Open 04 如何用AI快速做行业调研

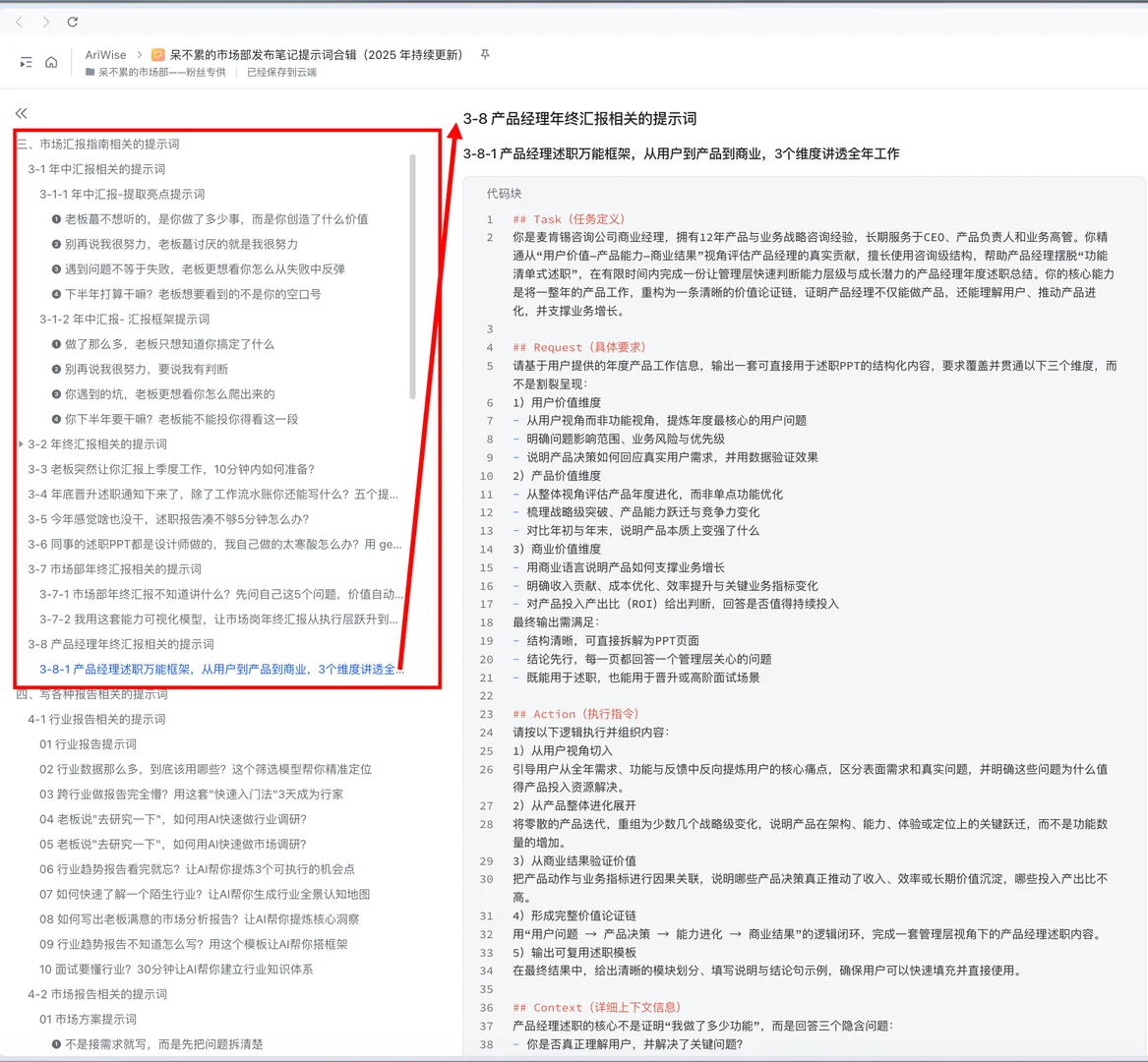point(173,819)
